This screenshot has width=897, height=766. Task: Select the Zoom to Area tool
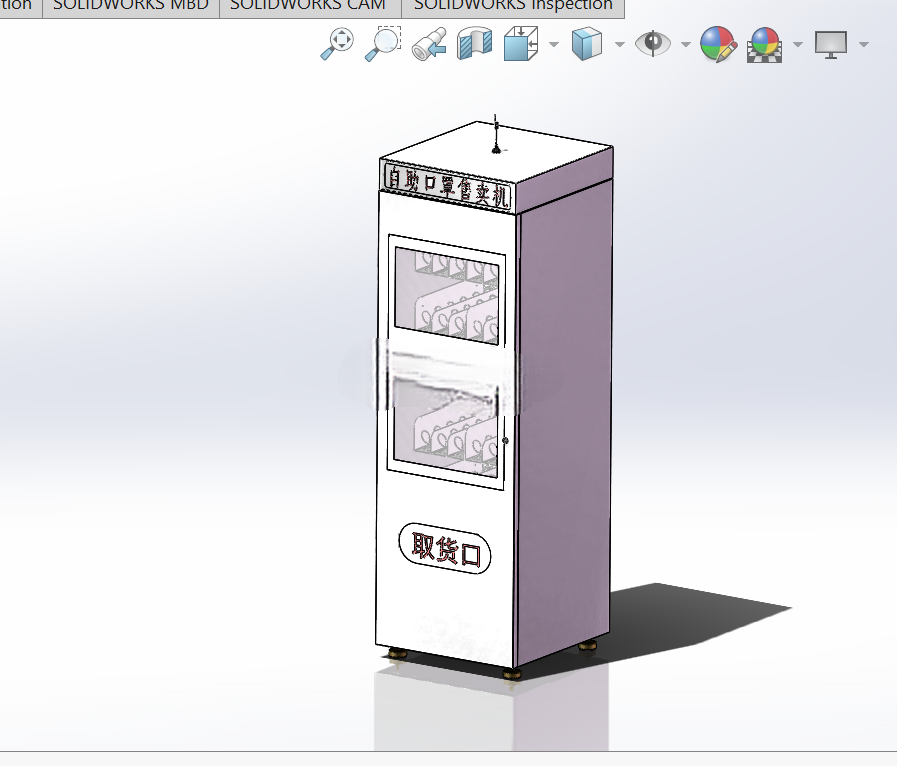[383, 43]
